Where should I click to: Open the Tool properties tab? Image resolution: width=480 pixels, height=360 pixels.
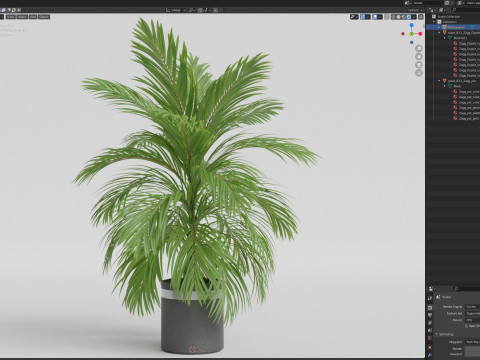(x=430, y=298)
